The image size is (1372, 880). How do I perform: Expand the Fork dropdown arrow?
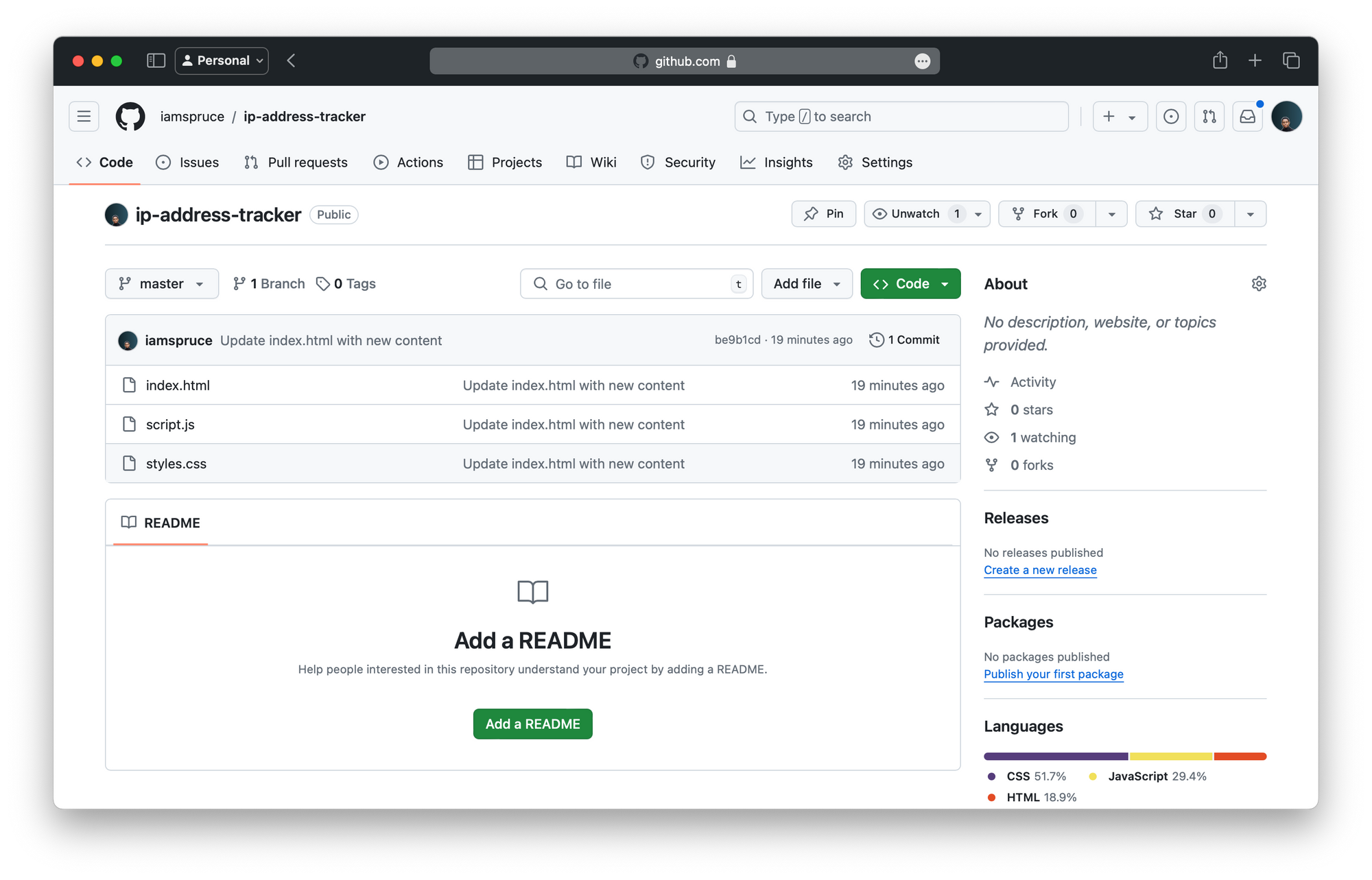coord(1111,213)
